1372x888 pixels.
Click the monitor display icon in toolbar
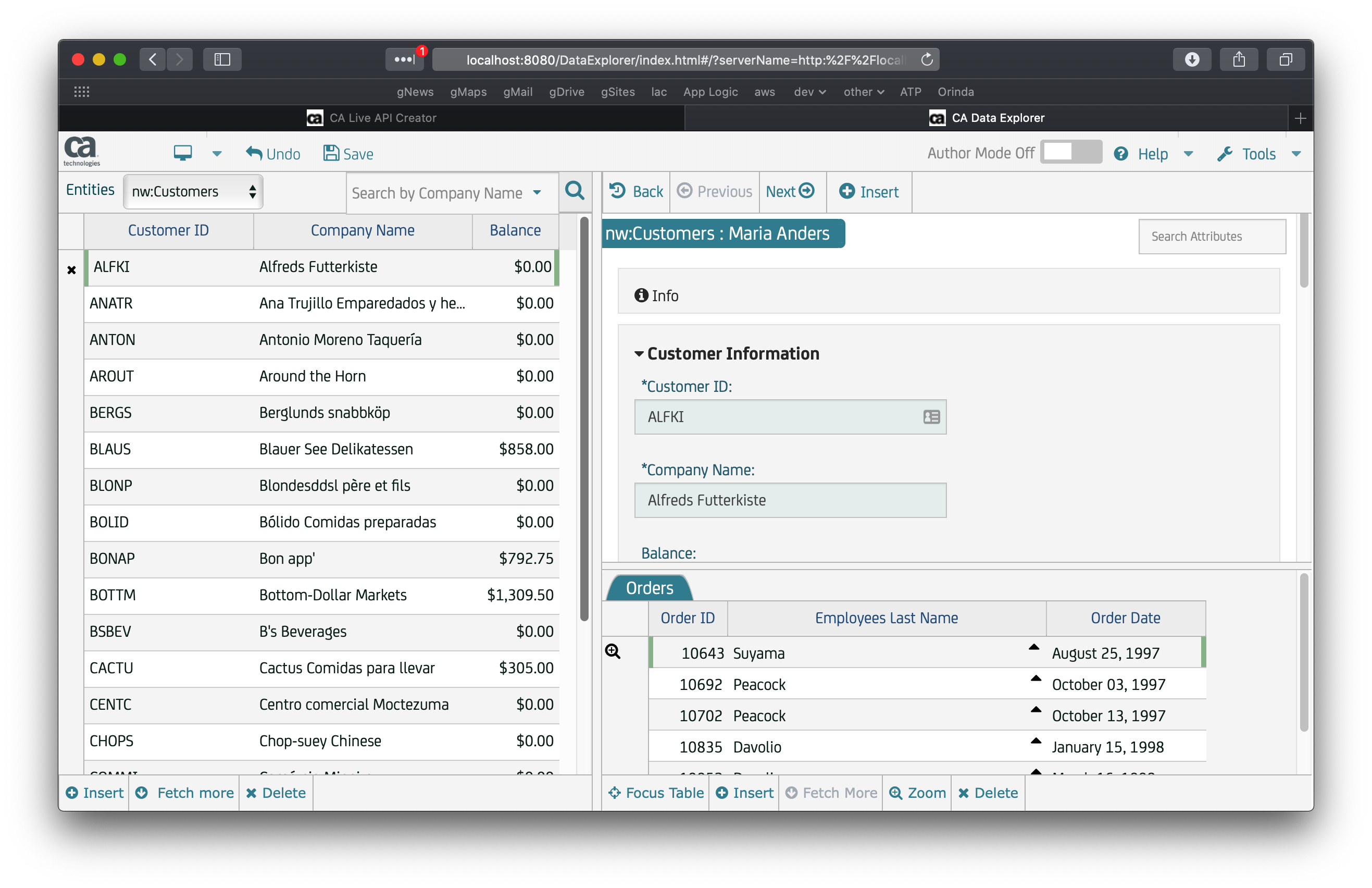(x=183, y=153)
